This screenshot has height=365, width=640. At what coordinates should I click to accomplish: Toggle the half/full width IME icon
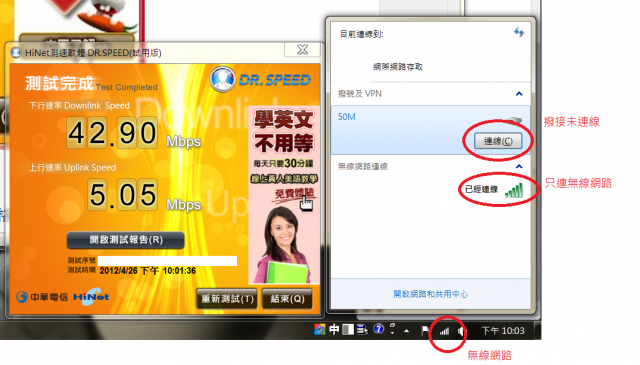348,329
